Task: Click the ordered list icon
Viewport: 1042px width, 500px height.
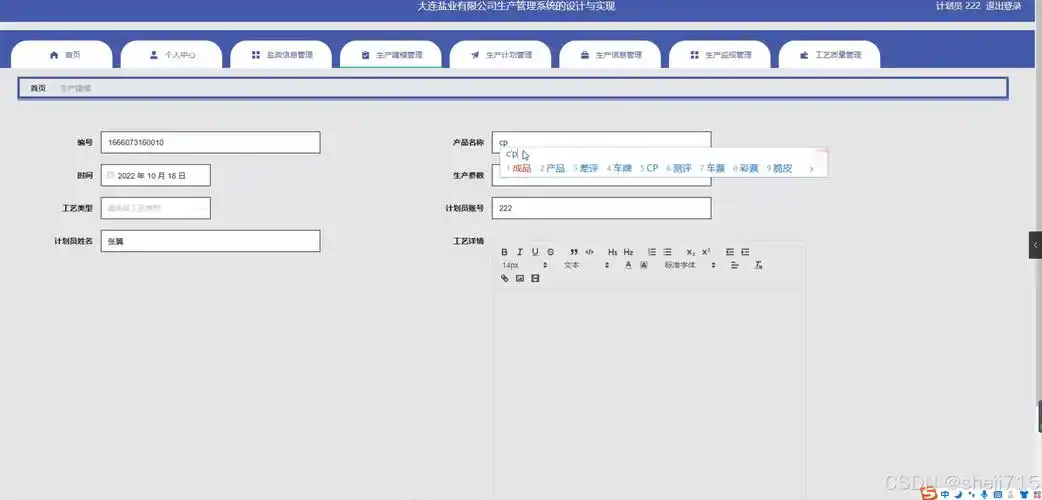Action: 652,252
